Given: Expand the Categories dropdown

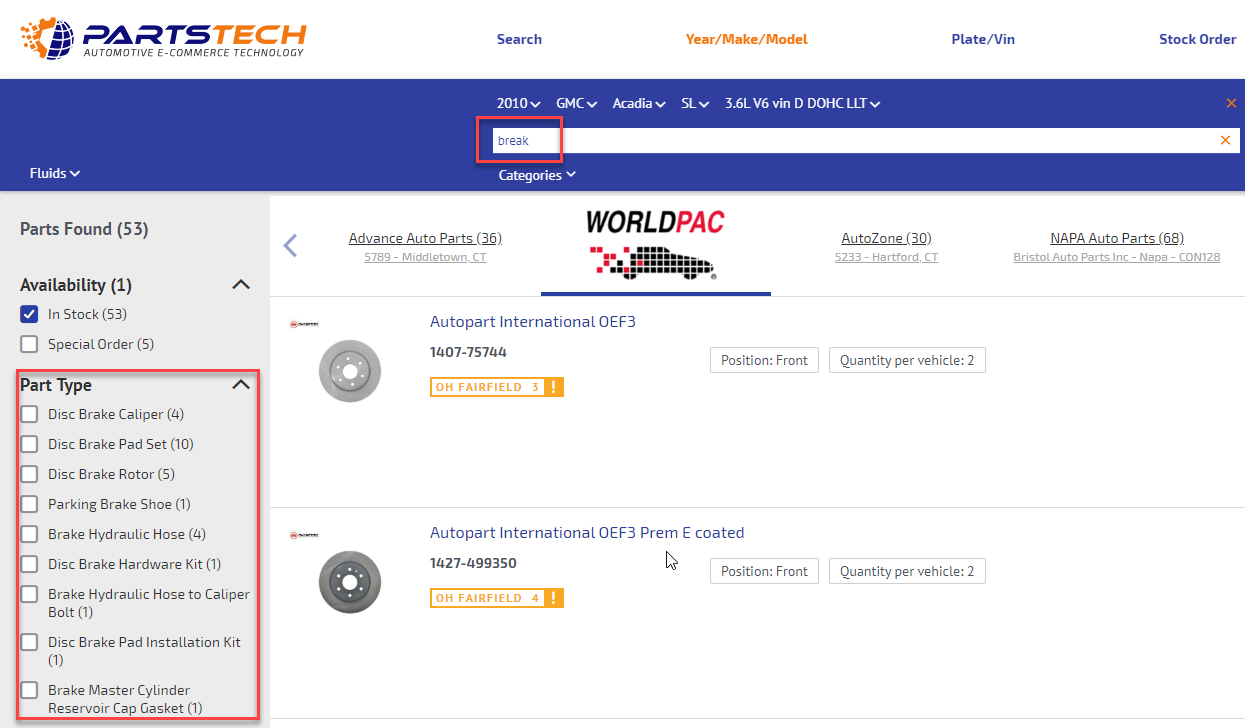Looking at the screenshot, I should point(537,175).
